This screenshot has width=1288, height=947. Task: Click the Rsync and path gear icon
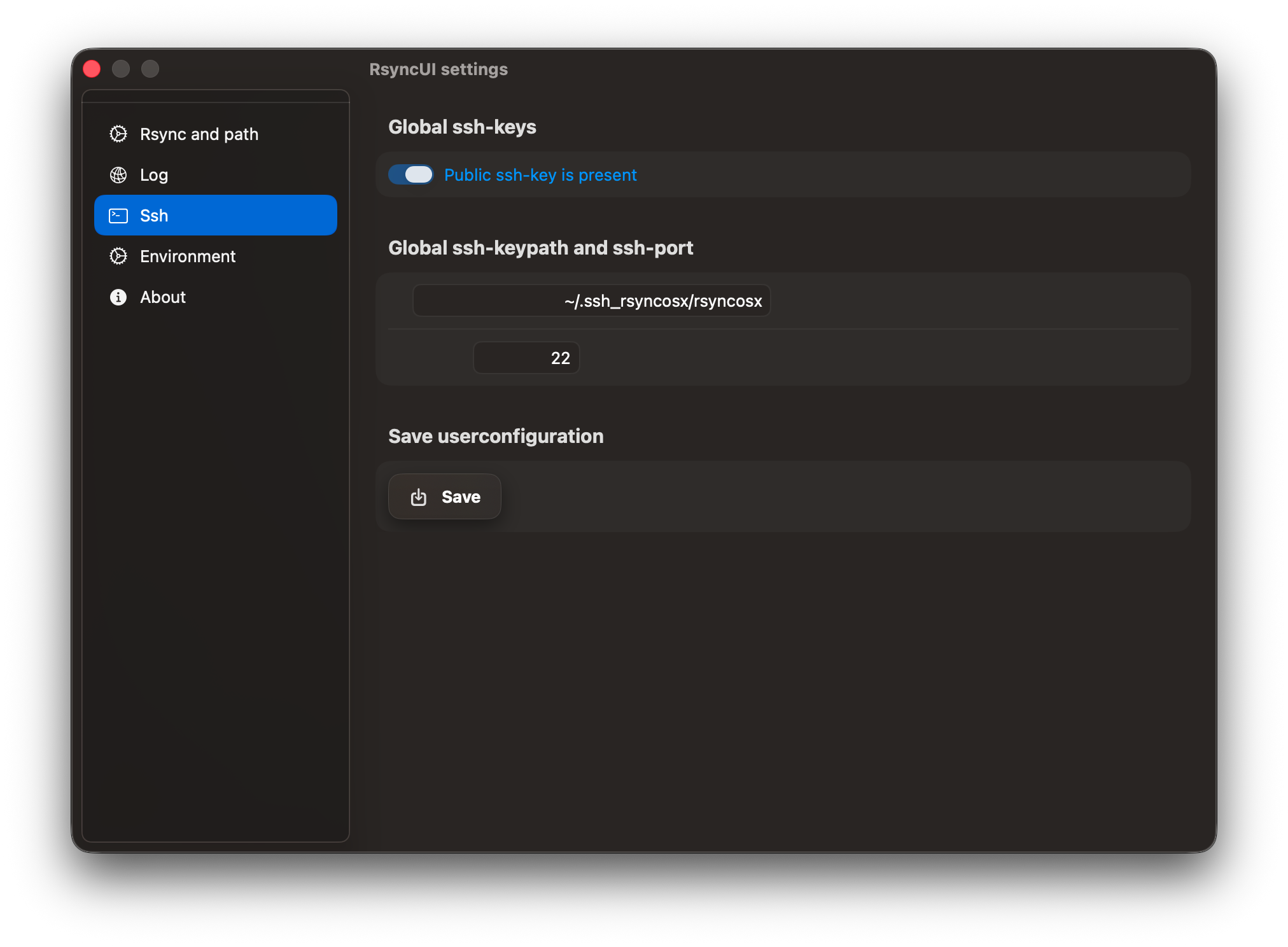coord(118,134)
